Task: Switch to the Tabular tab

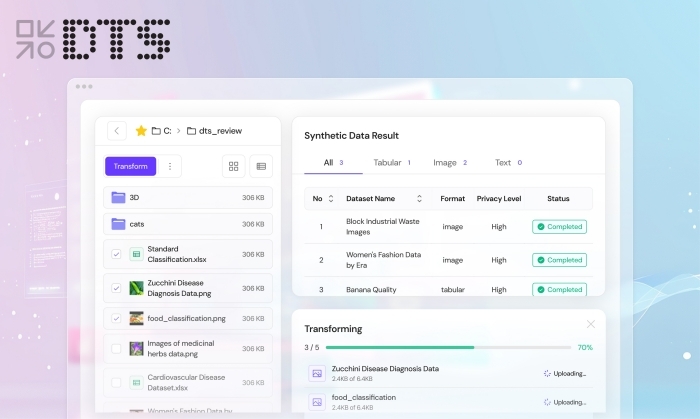Action: tap(392, 162)
